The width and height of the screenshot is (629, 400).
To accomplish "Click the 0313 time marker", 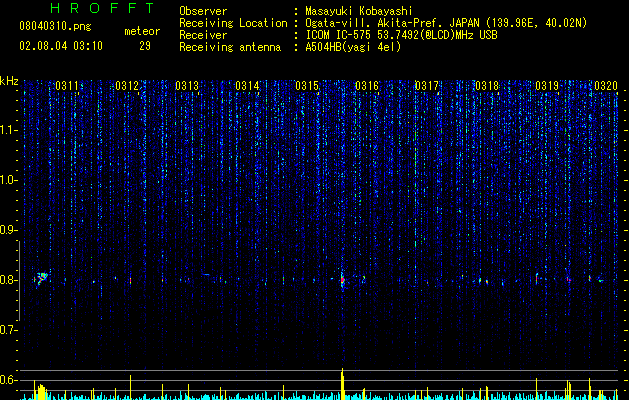I will coord(187,86).
